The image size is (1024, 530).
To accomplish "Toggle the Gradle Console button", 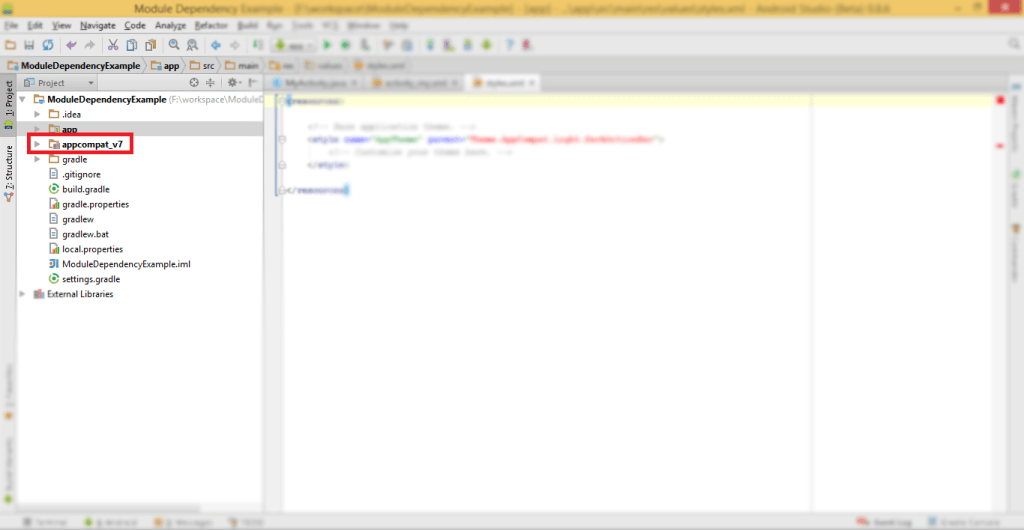I will 966,523.
